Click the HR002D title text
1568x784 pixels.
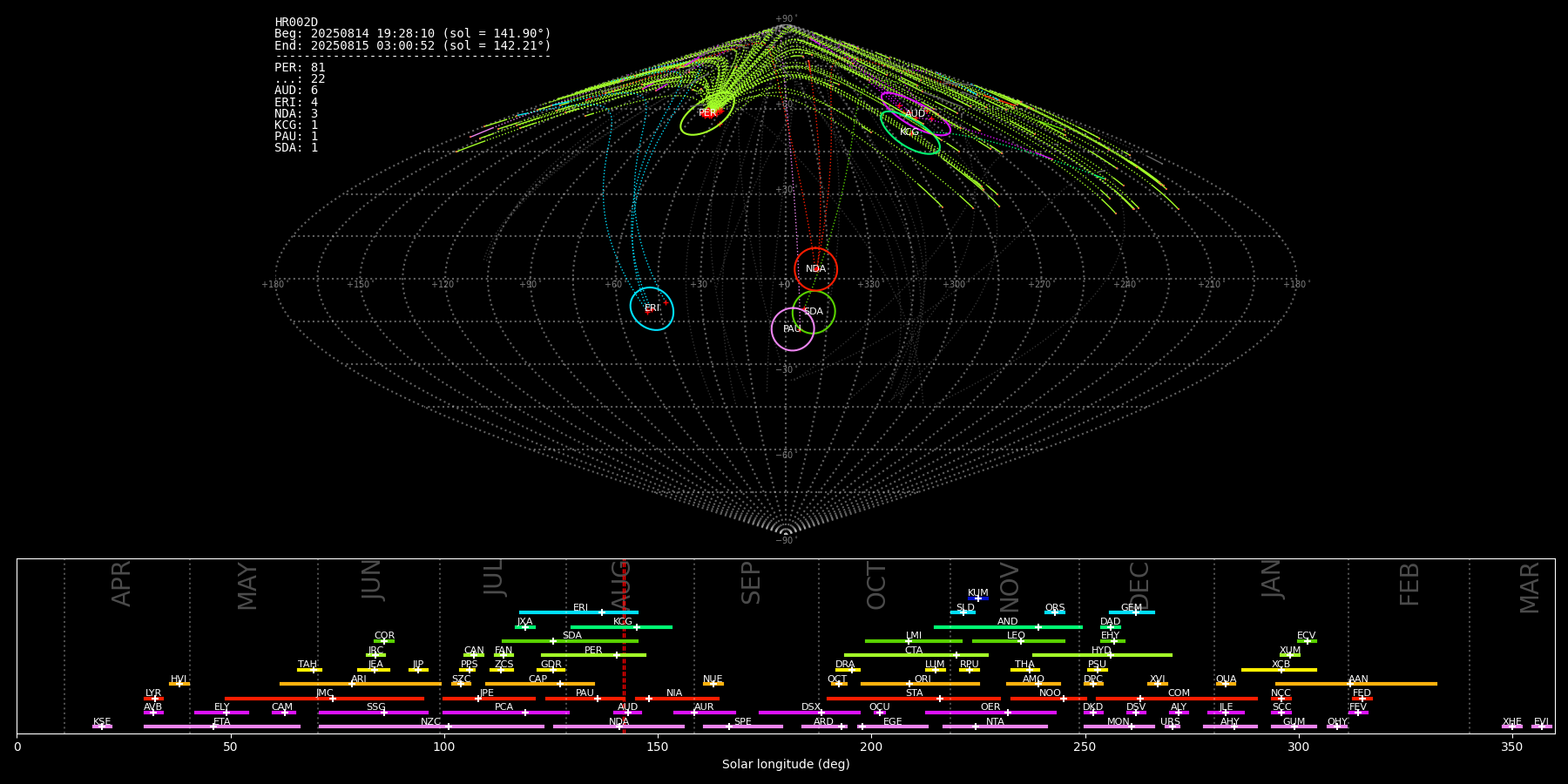click(296, 23)
